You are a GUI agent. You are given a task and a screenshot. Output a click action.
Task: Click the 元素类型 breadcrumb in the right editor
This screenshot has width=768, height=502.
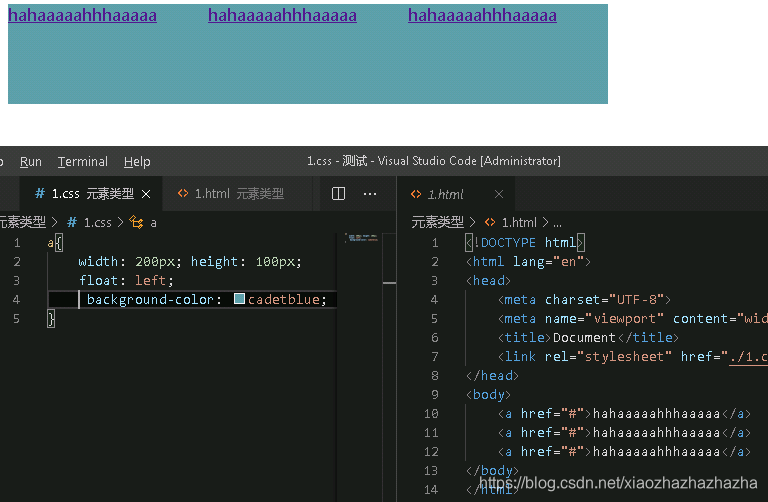coord(437,222)
